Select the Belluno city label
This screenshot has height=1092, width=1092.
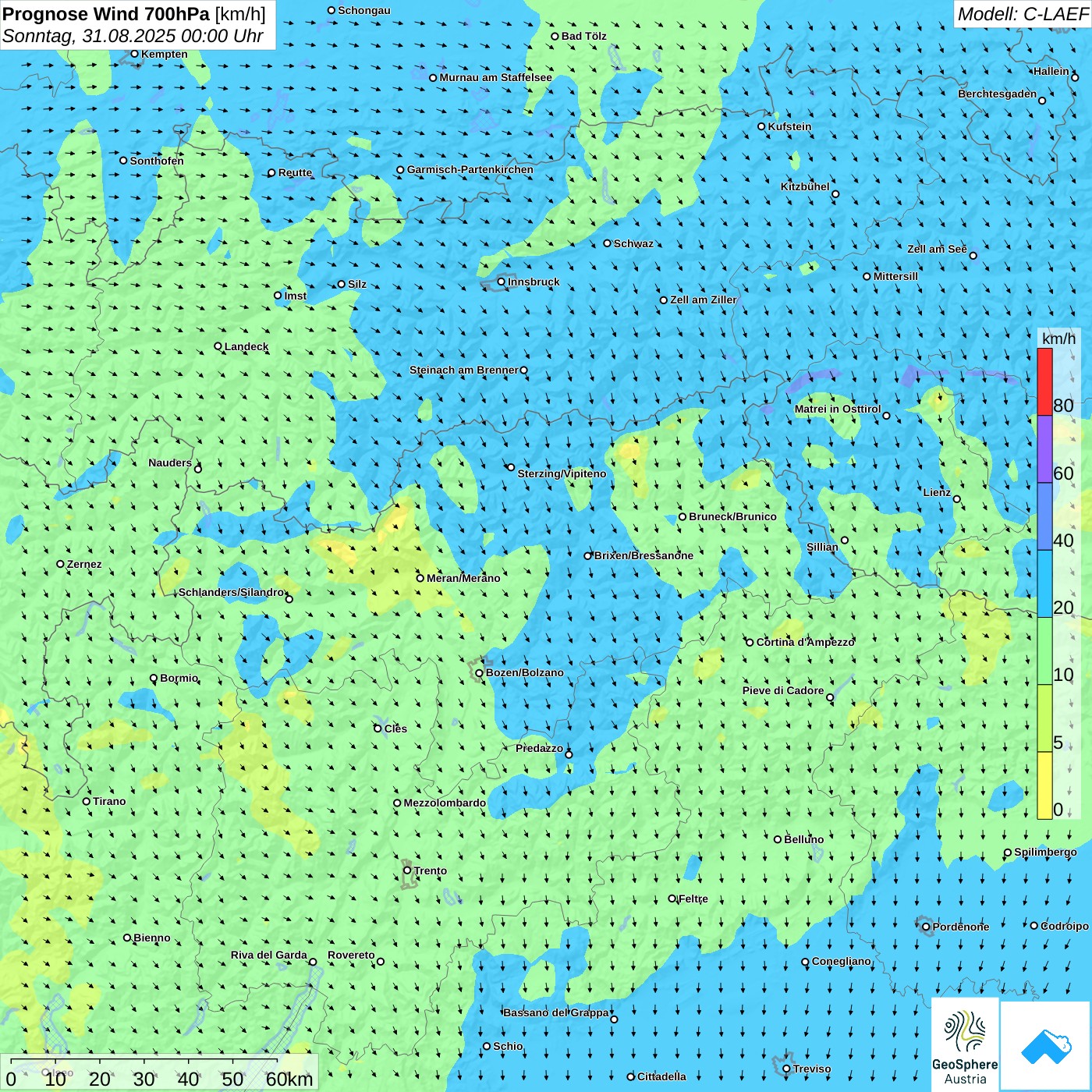point(804,839)
